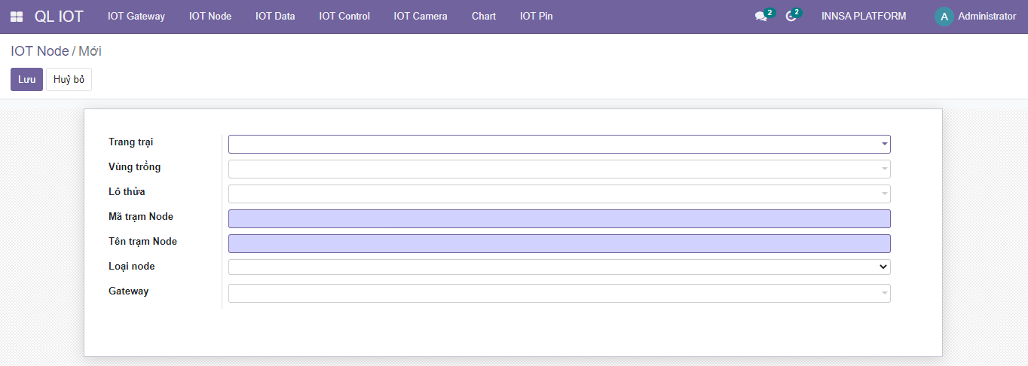1028x366 pixels.
Task: Expand the Vùng trồng dropdown
Action: 559,169
